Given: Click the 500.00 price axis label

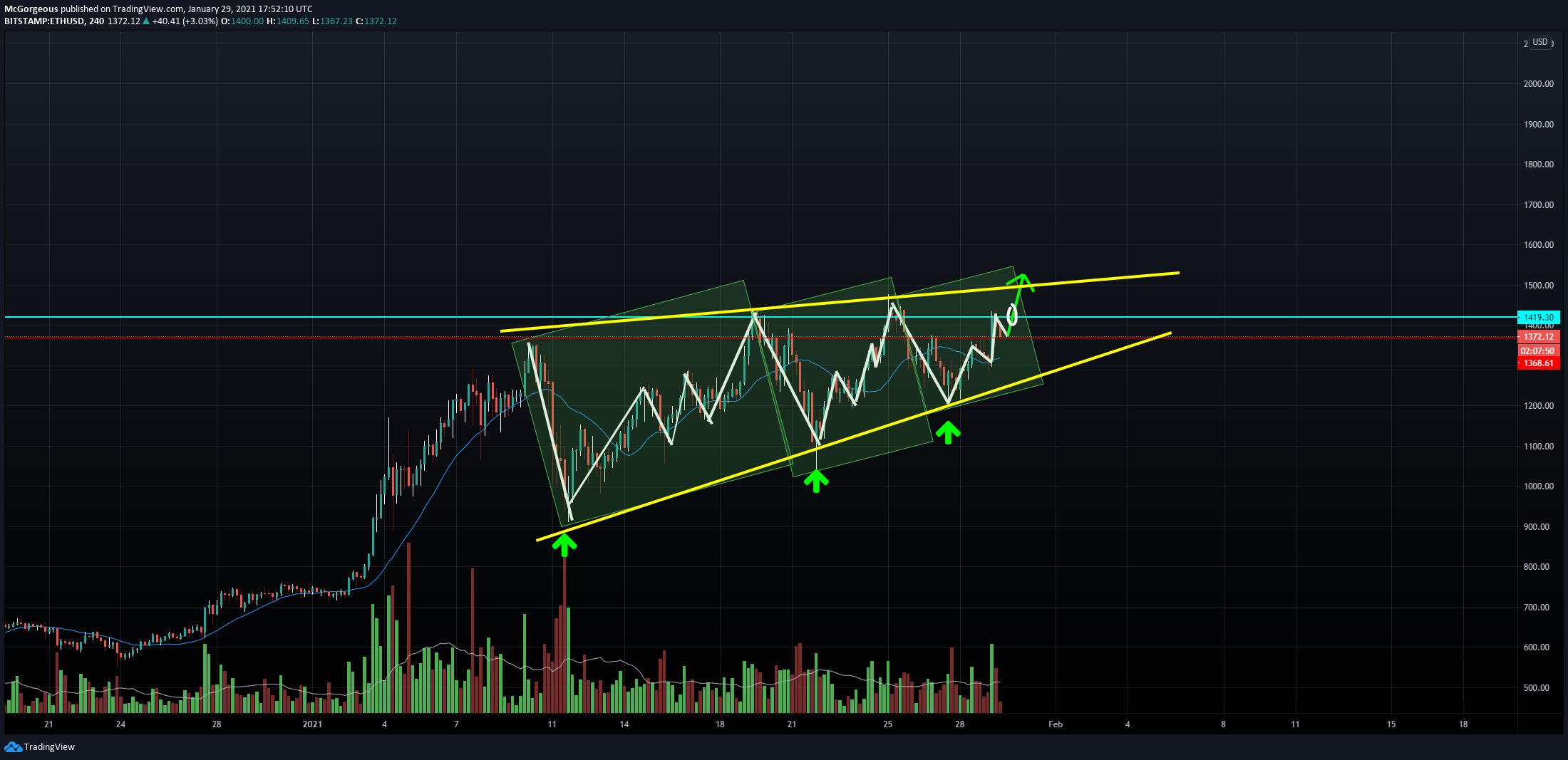Looking at the screenshot, I should [x=1537, y=688].
